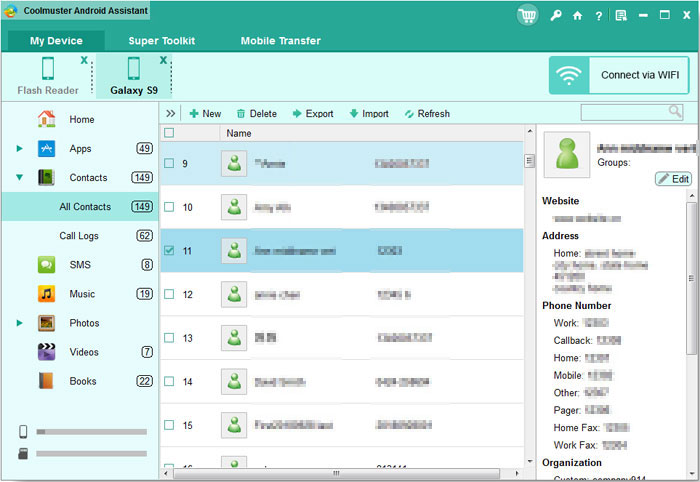Click the contact list vertical scrollbar thumb
The height and width of the screenshot is (482, 700).
click(529, 161)
